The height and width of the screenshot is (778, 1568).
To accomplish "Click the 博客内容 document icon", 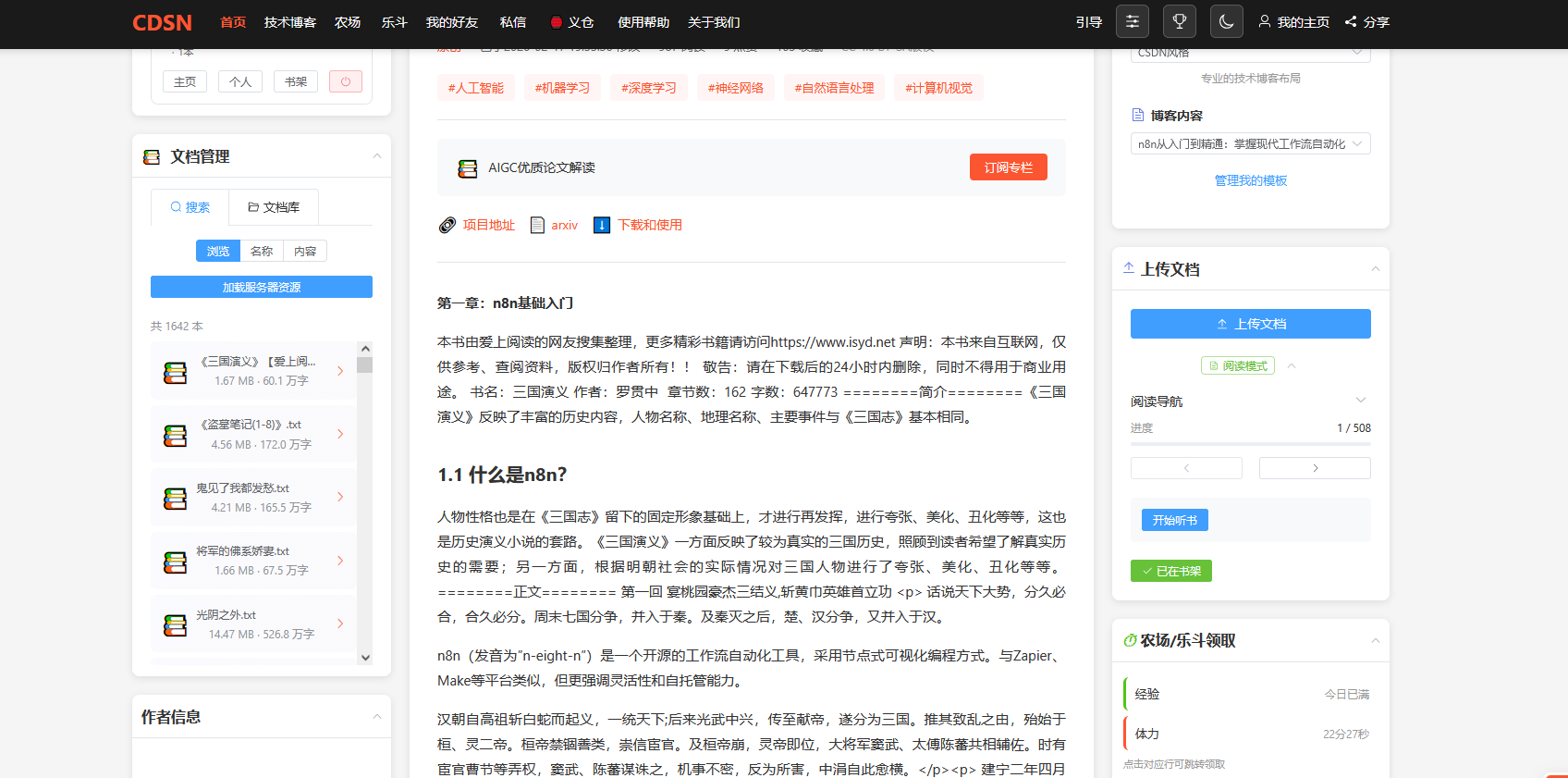I will coord(1138,115).
